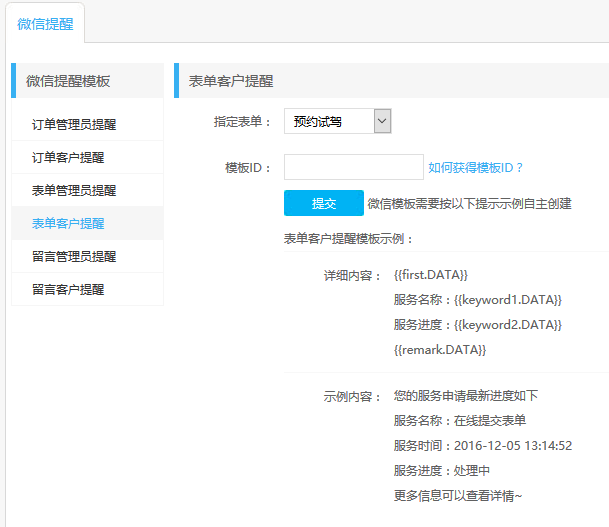Click 服务进度：处理中 example line
Image resolution: width=609 pixels, height=527 pixels.
[442, 471]
